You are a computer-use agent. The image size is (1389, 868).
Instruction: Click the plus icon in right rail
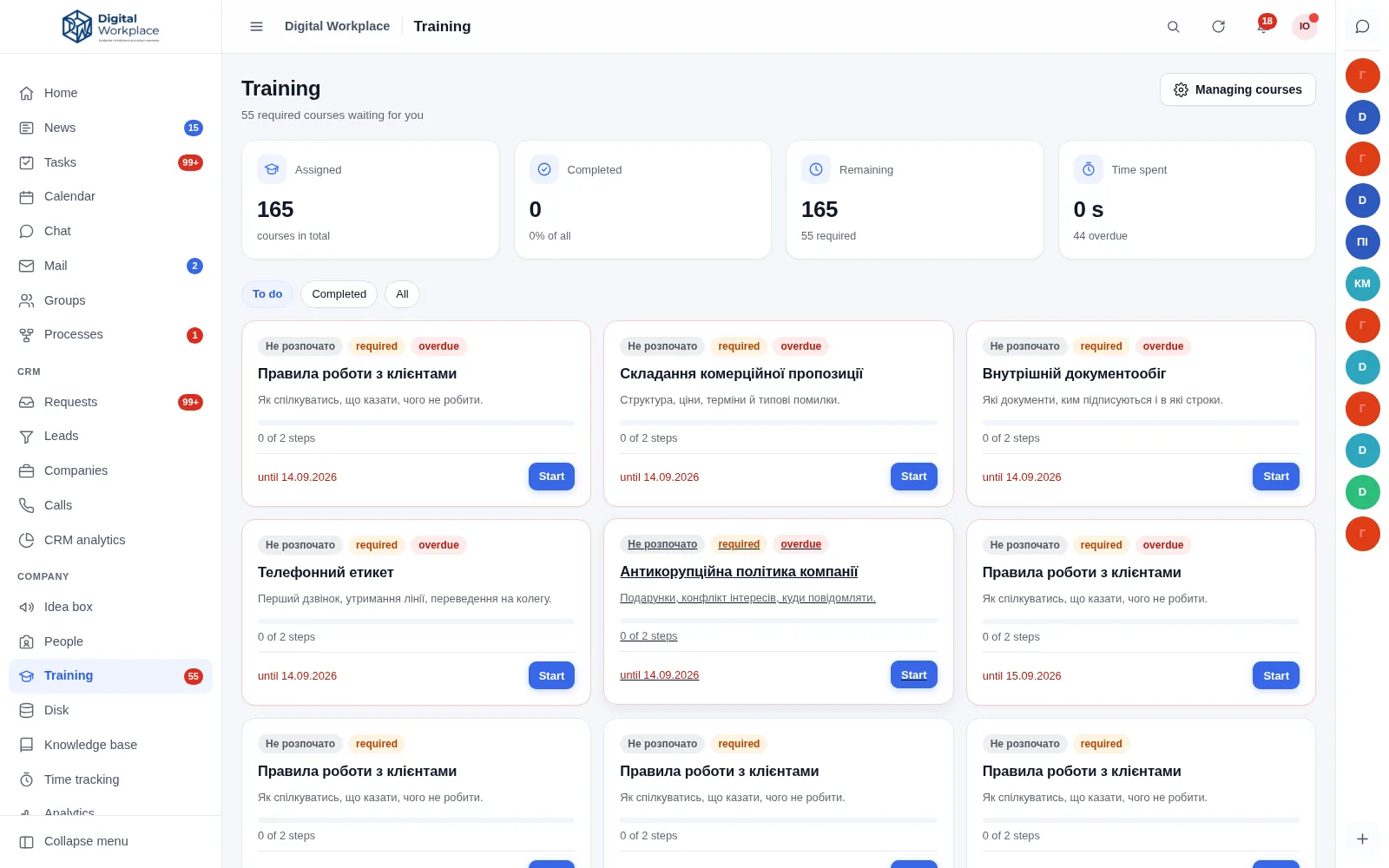1362,839
